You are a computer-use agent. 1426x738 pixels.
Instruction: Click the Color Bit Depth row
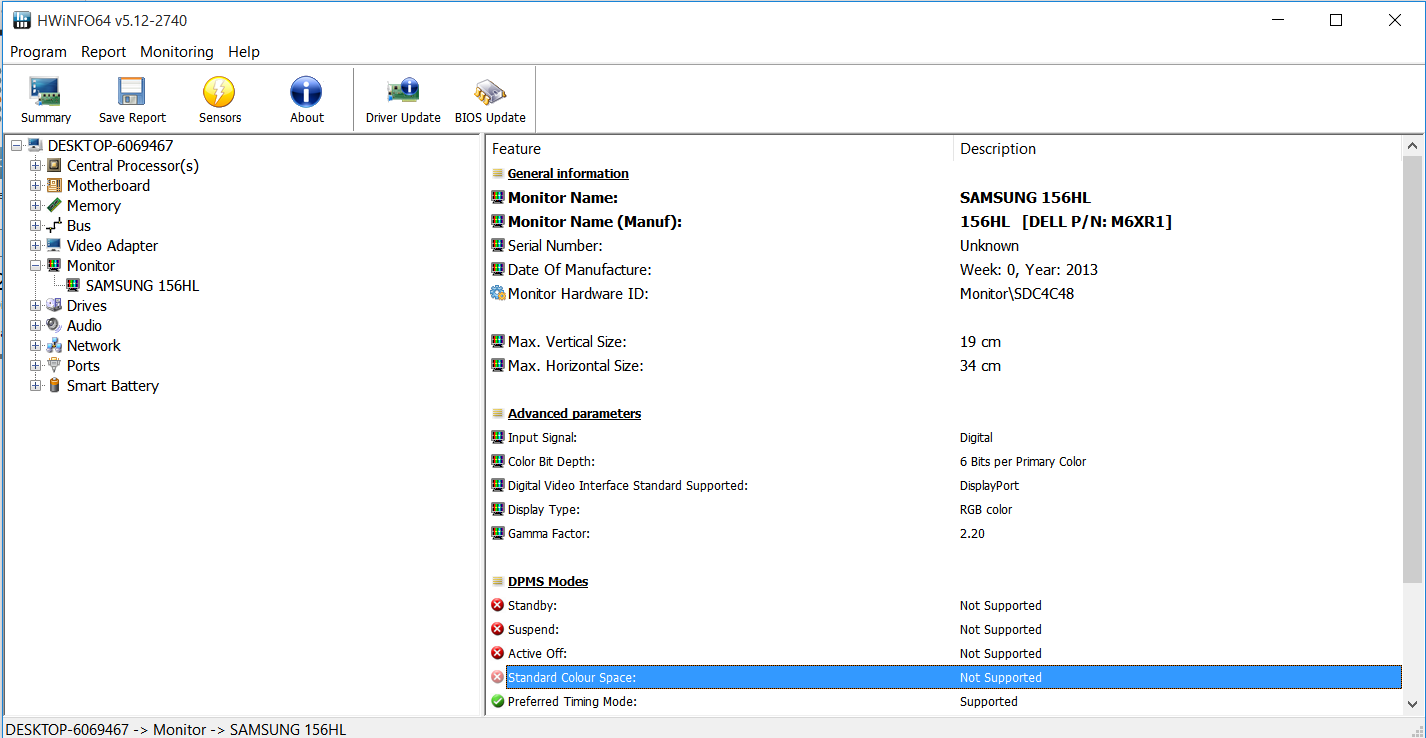click(945, 462)
